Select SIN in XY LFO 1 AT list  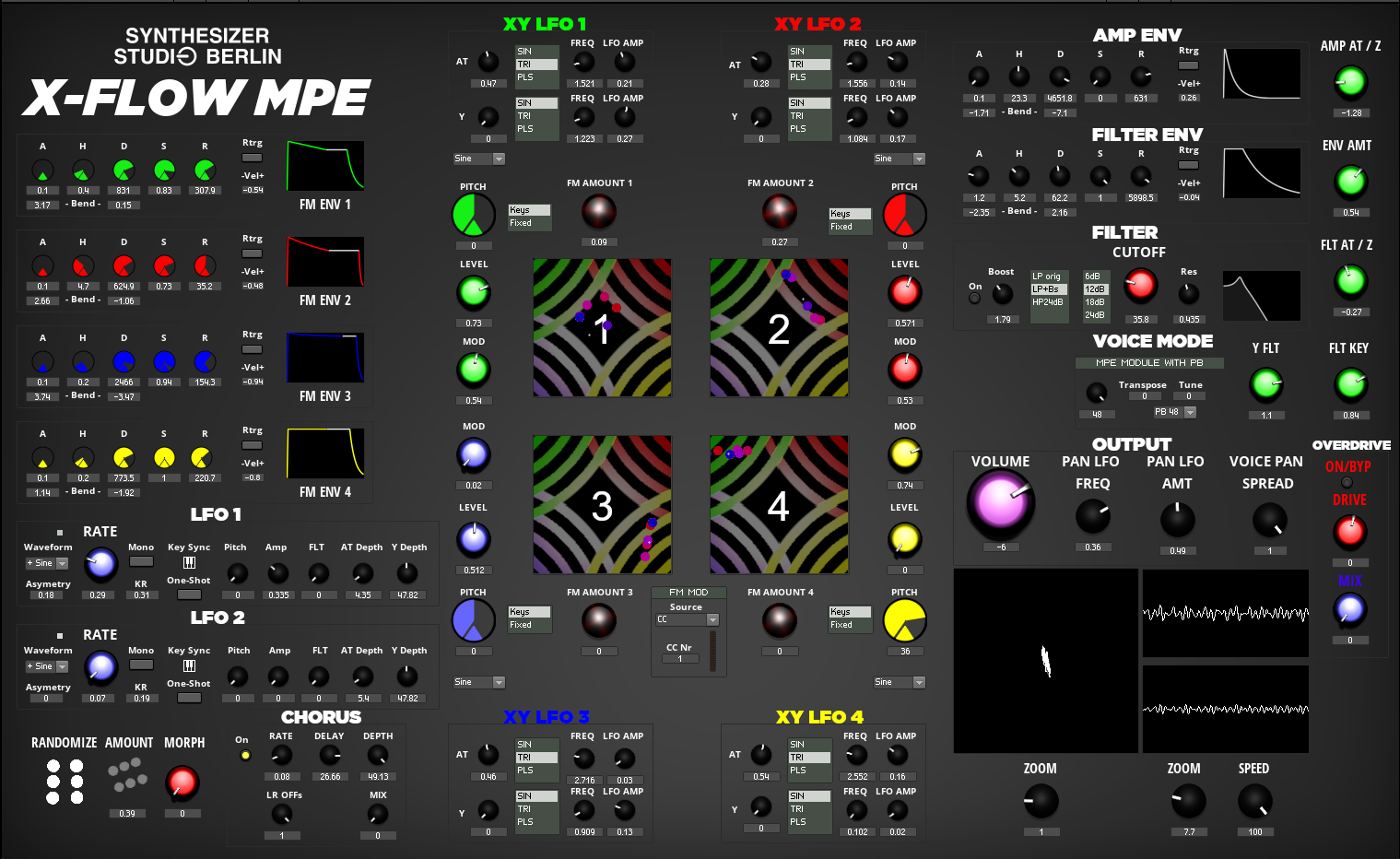click(536, 52)
